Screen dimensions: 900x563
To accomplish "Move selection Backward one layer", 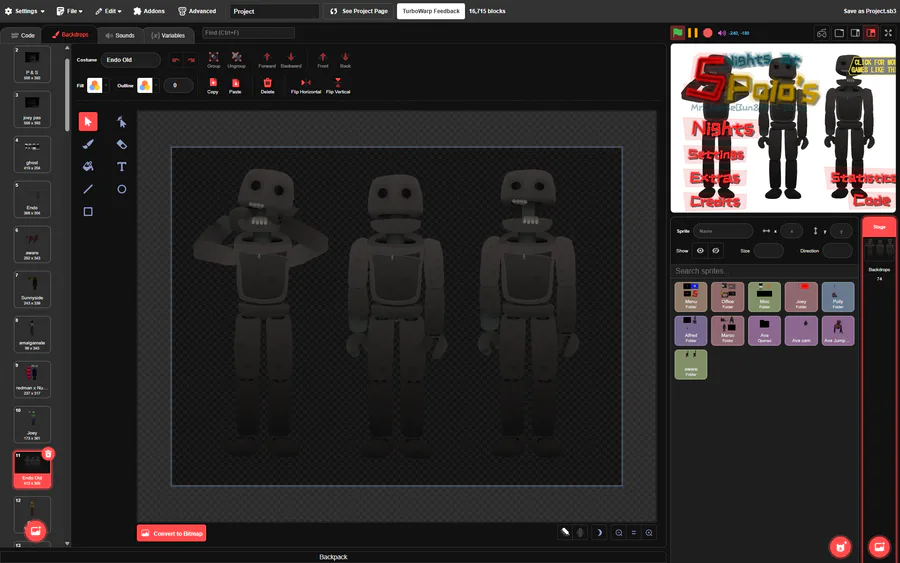I will pyautogui.click(x=291, y=60).
